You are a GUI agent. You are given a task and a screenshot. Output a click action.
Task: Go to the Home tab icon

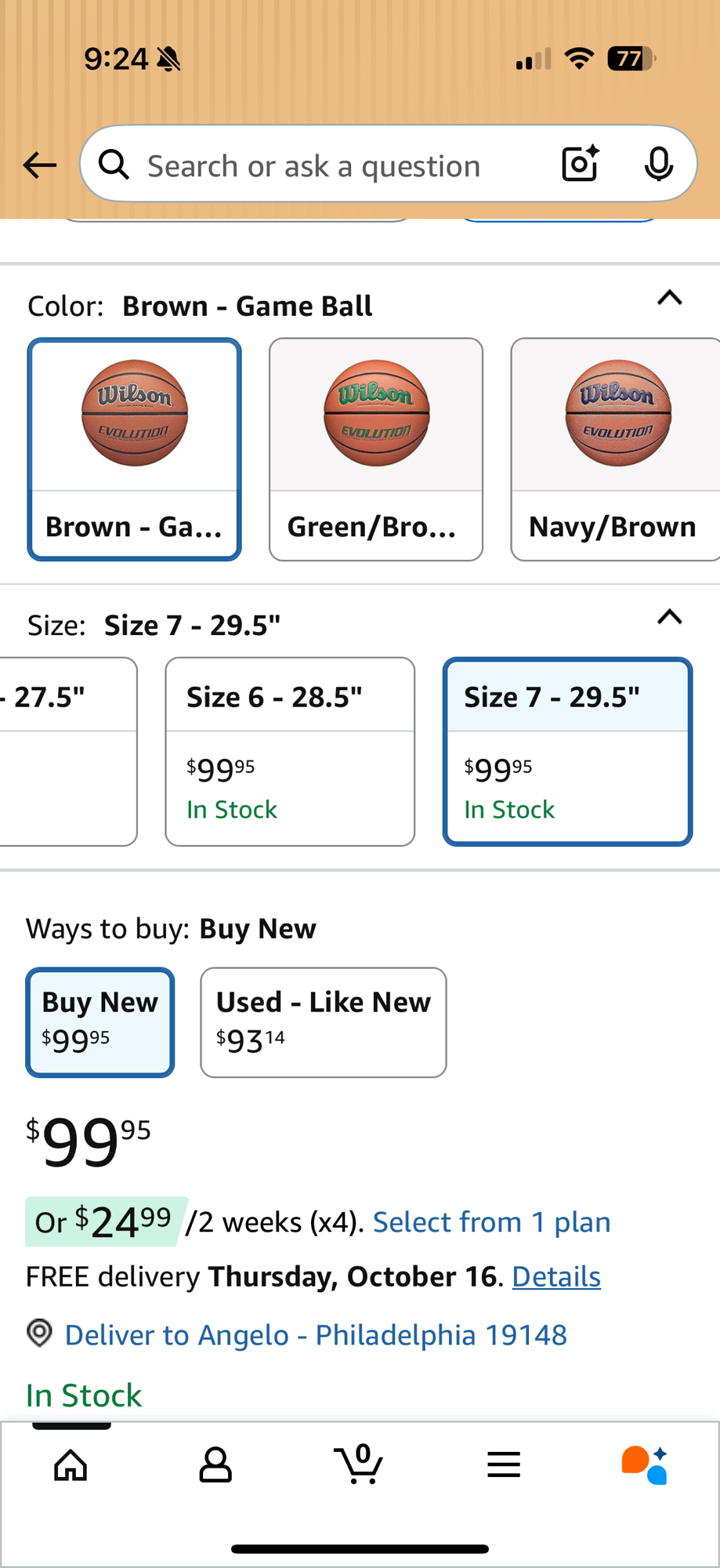(71, 1465)
